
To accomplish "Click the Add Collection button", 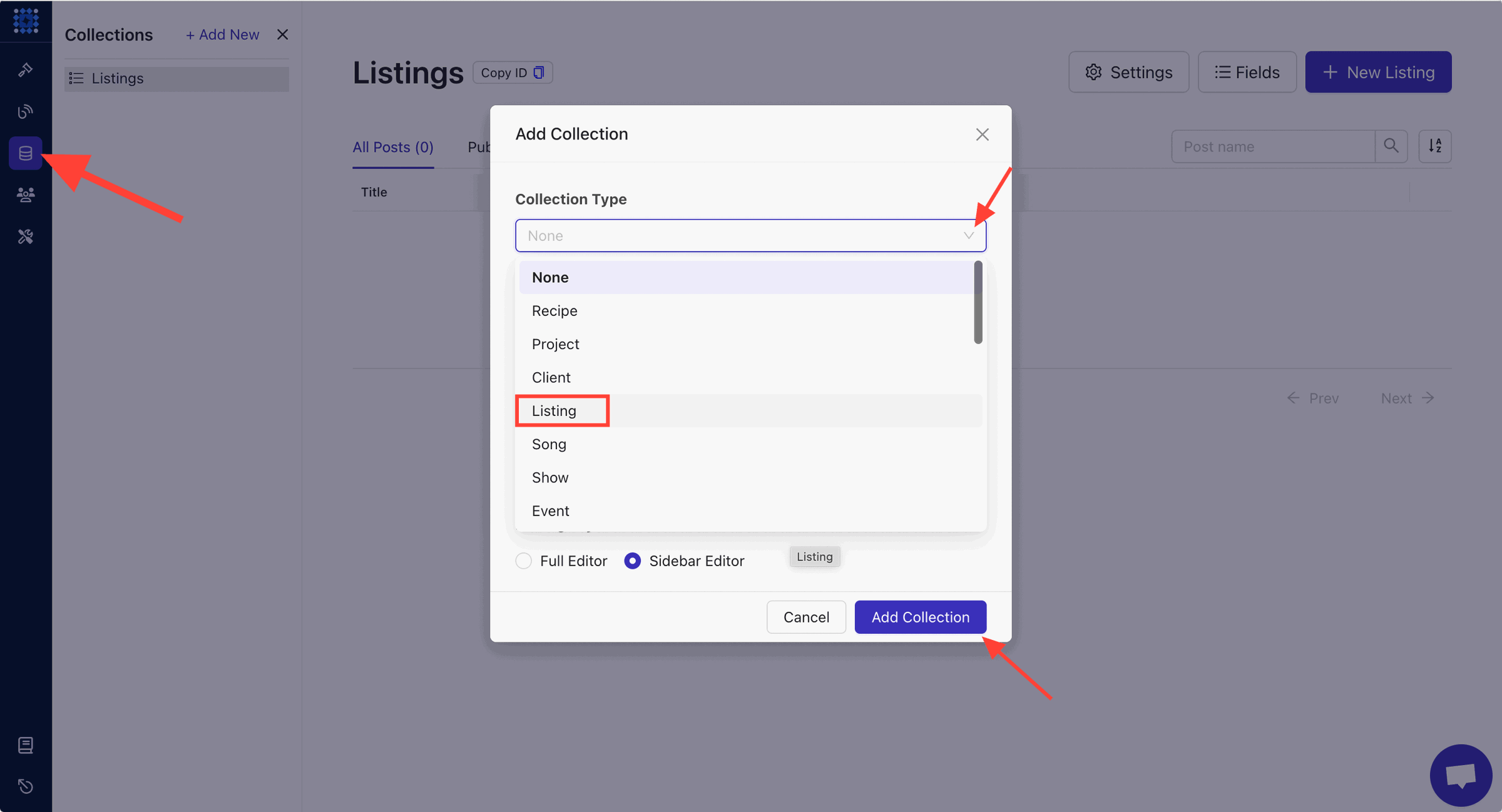I will point(920,617).
